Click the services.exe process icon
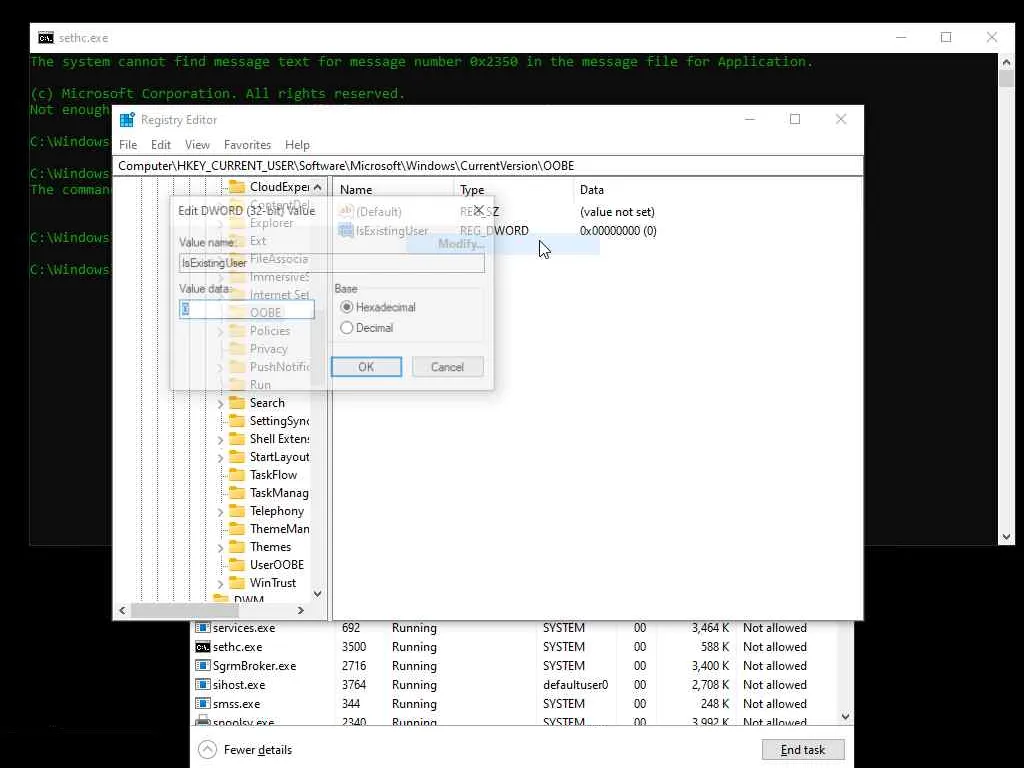This screenshot has height=768, width=1024. (x=202, y=628)
